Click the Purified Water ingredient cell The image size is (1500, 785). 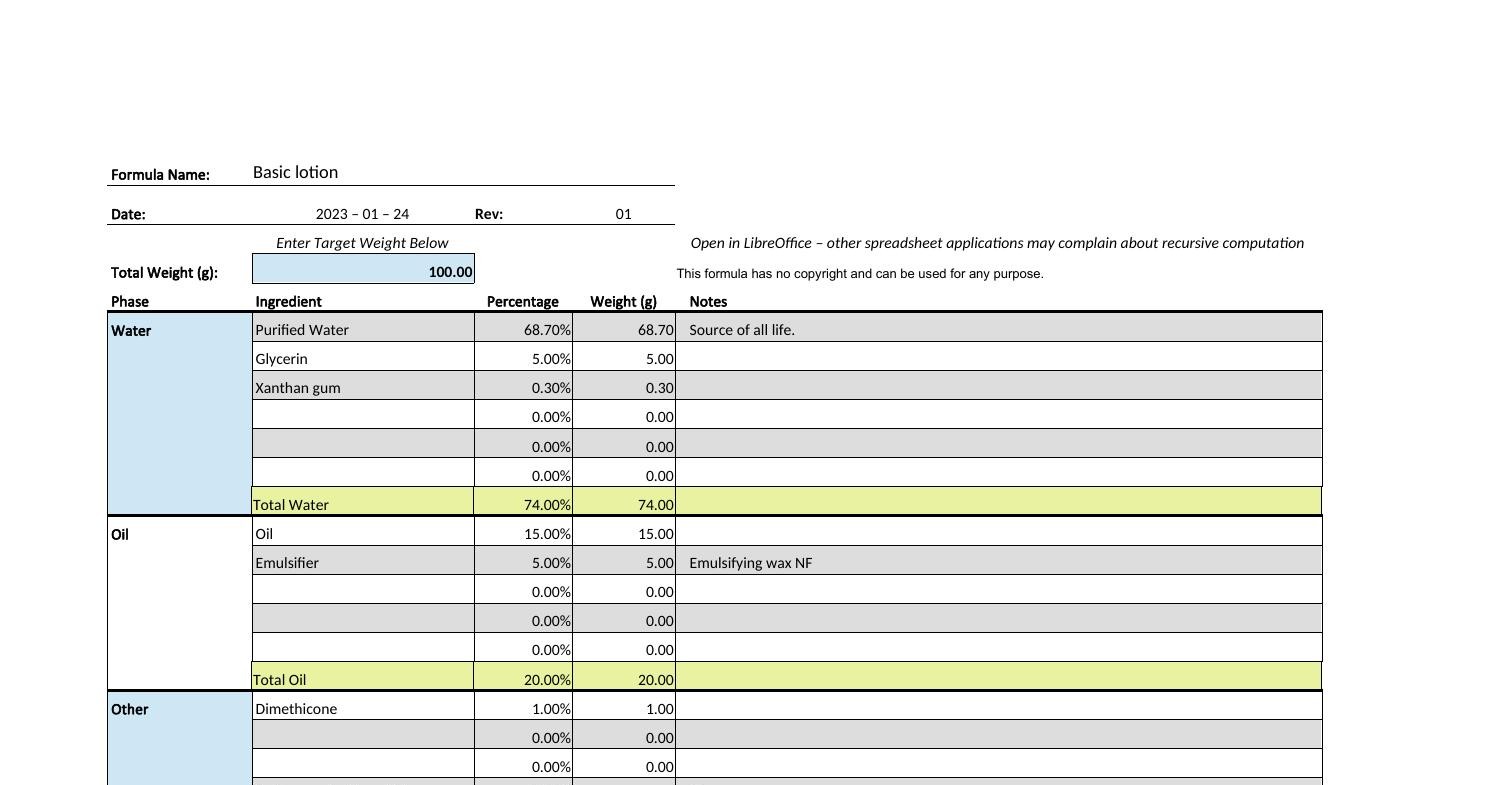[x=363, y=329]
